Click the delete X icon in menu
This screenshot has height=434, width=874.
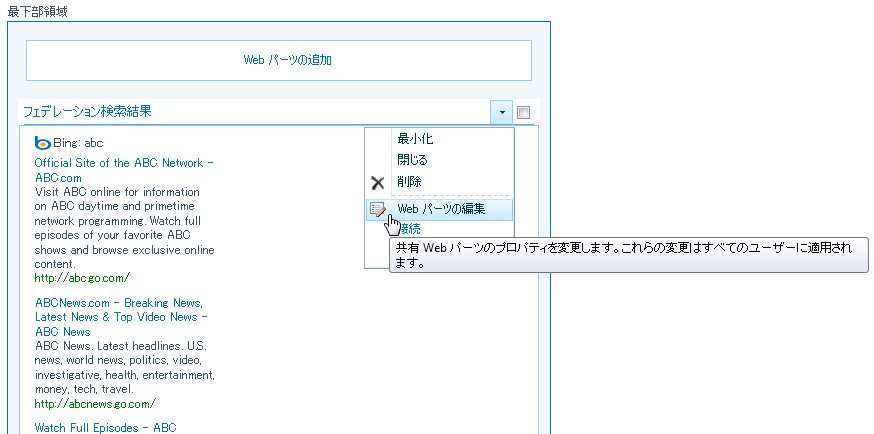pyautogui.click(x=378, y=183)
